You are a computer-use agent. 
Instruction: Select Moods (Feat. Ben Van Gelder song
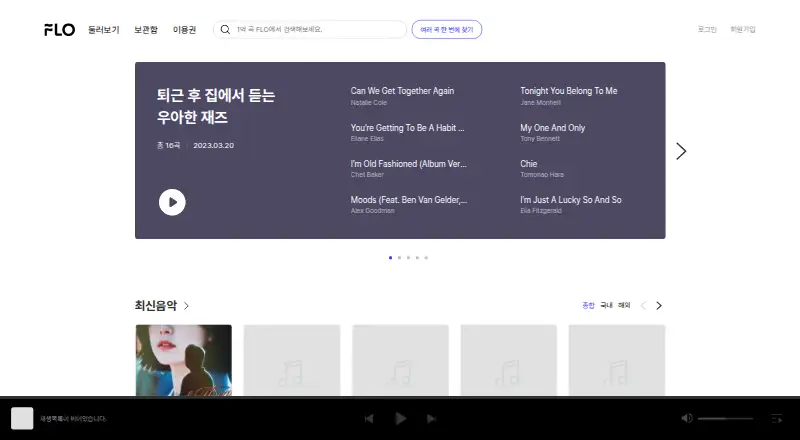pos(409,200)
